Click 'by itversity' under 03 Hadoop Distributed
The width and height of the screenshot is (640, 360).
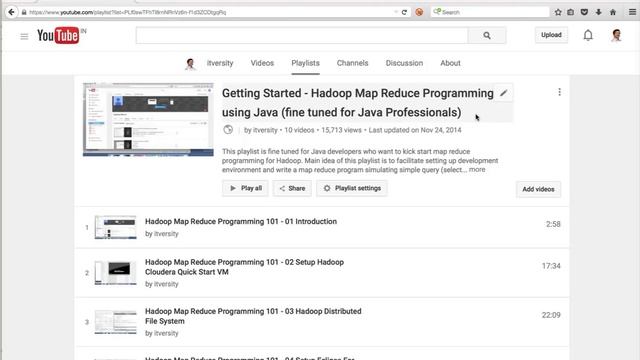tap(162, 333)
